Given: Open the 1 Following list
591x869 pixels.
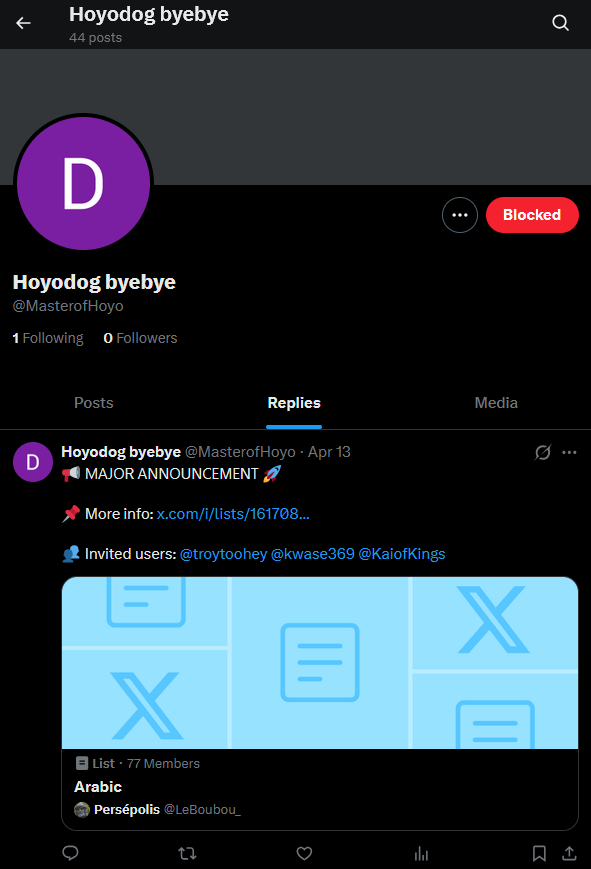Looking at the screenshot, I should click(48, 338).
